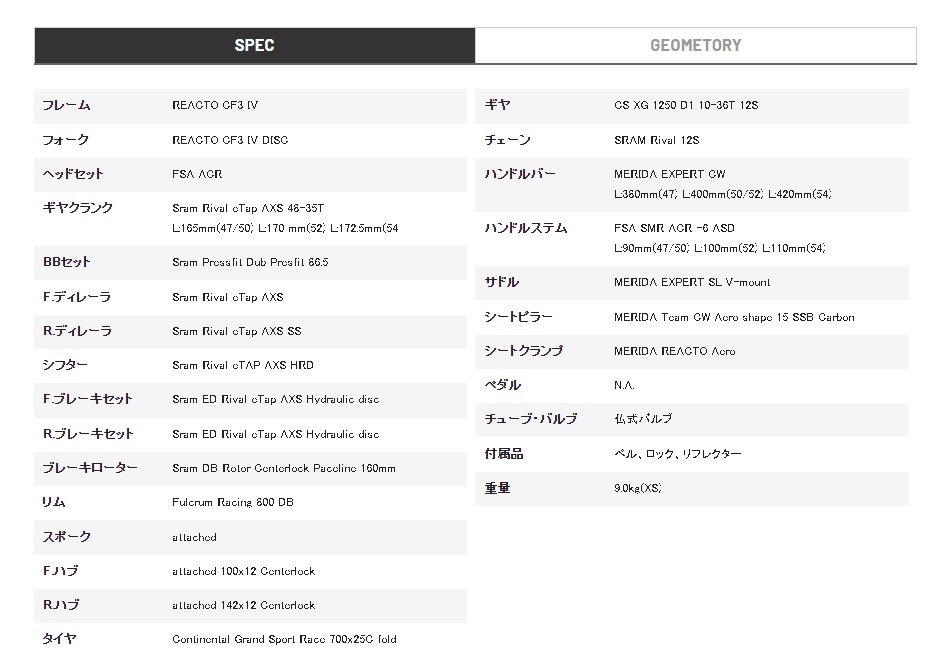Click the ヘッドセット label
Image resolution: width=945 pixels, height=663 pixels.
coord(73,174)
